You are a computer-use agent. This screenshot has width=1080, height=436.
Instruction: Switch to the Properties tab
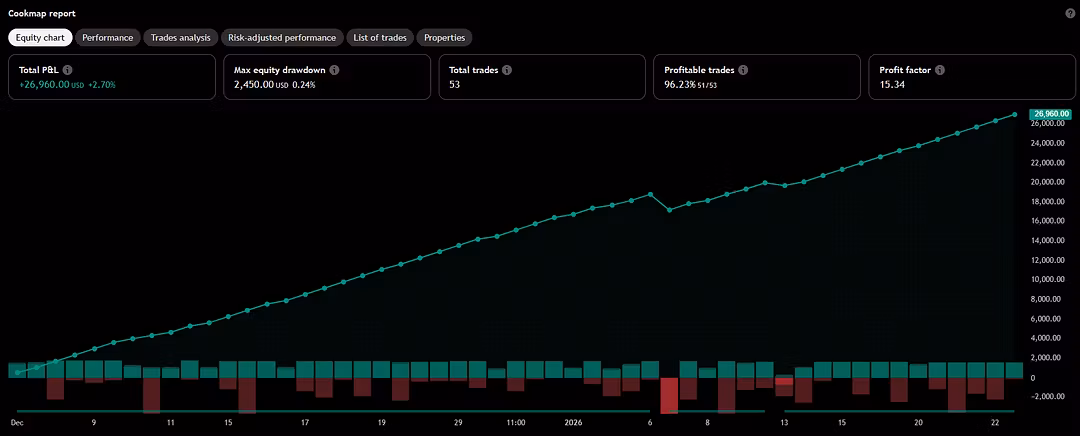pyautogui.click(x=445, y=37)
